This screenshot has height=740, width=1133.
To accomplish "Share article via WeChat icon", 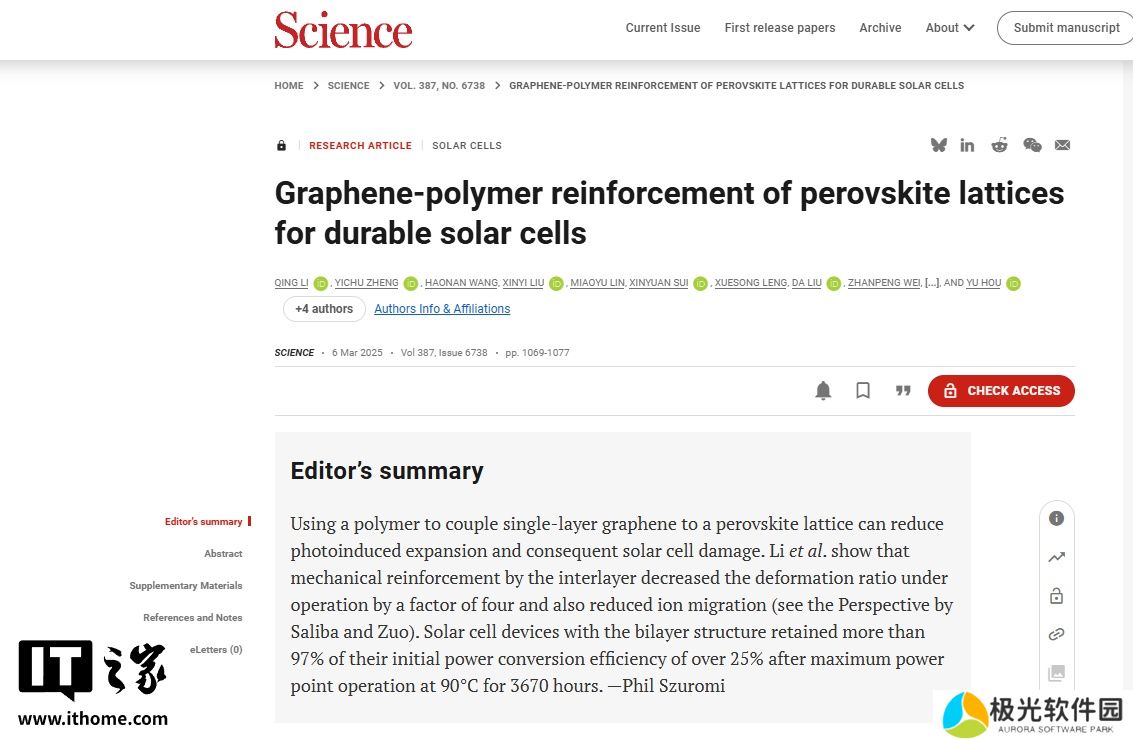I will [1033, 145].
